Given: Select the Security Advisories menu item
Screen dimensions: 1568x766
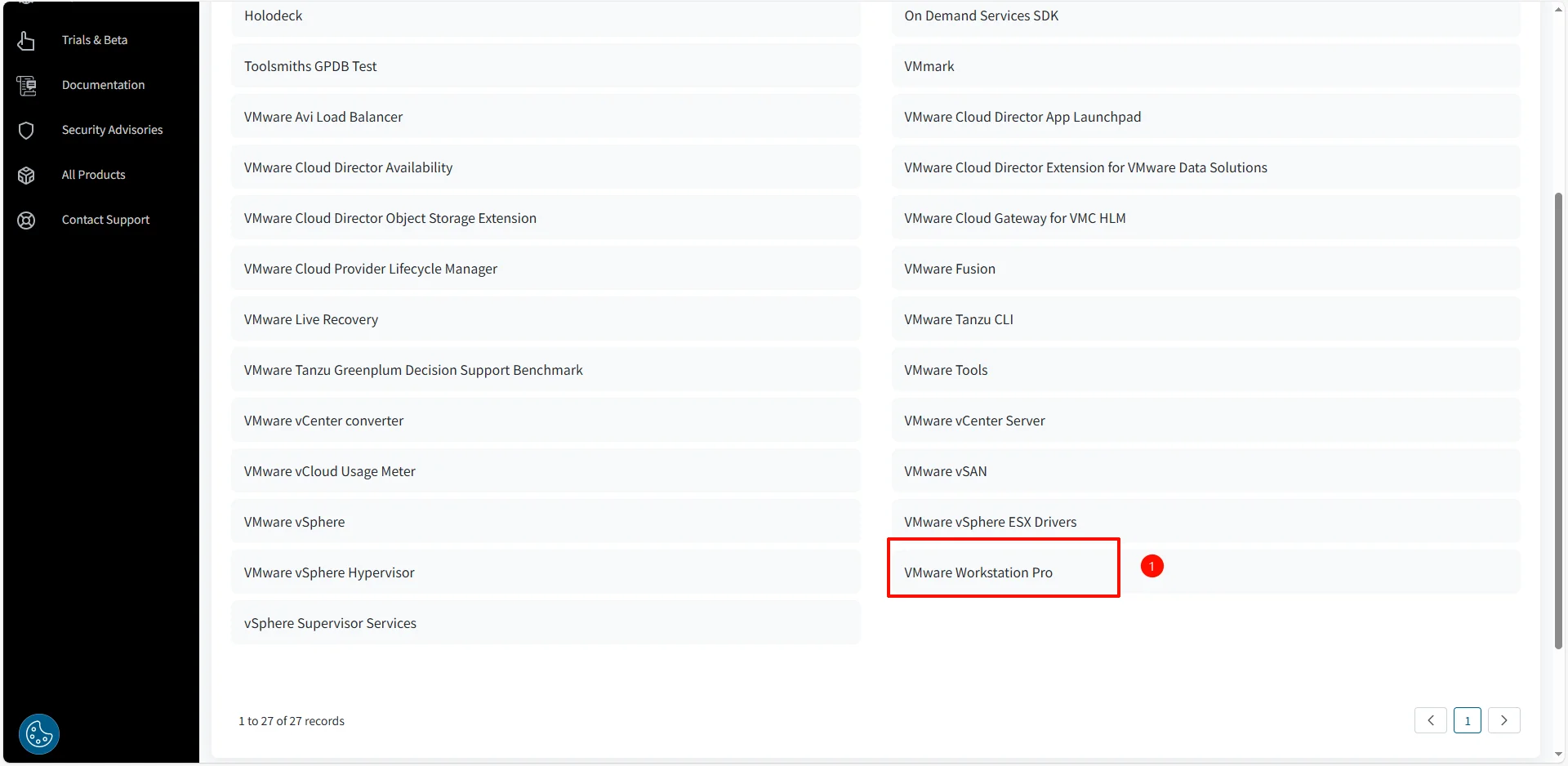Looking at the screenshot, I should tap(112, 130).
